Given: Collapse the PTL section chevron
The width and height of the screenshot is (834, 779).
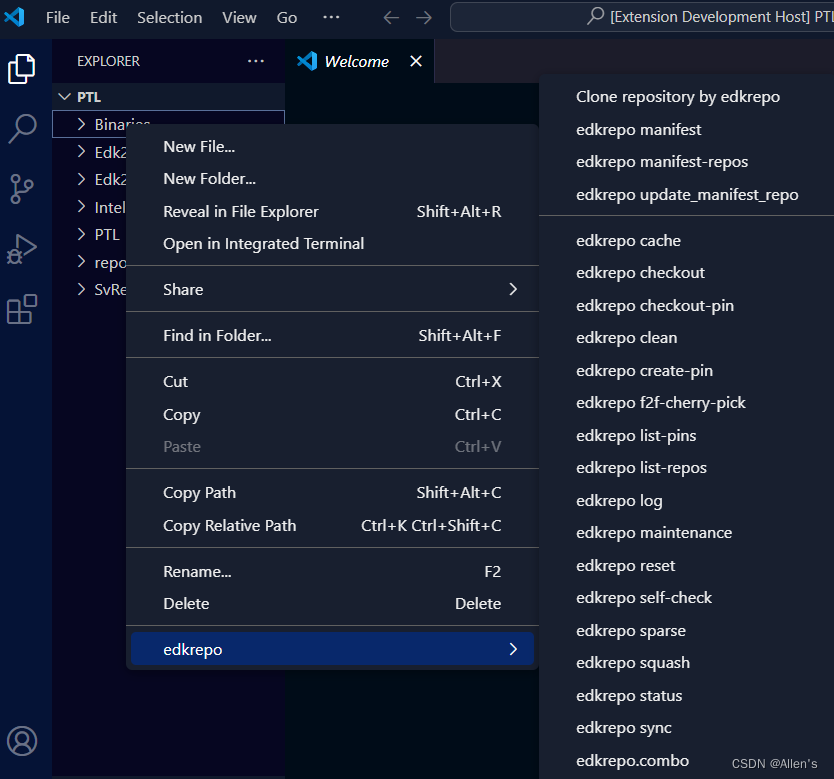Looking at the screenshot, I should (x=63, y=96).
